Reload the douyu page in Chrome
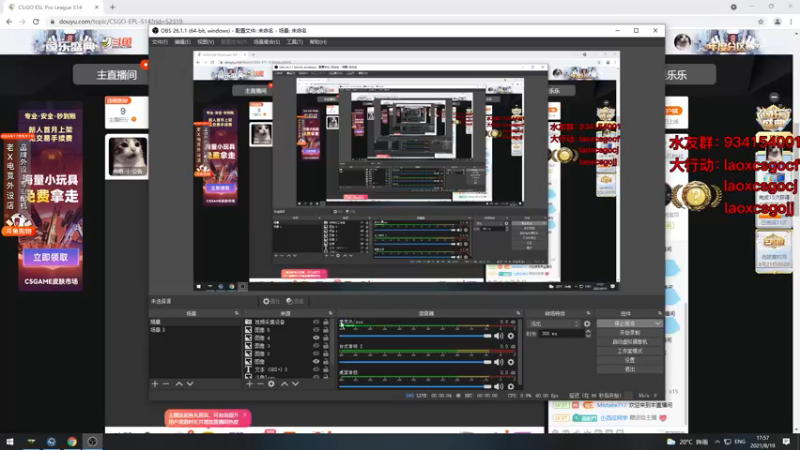This screenshot has height=450, width=800. point(36,21)
